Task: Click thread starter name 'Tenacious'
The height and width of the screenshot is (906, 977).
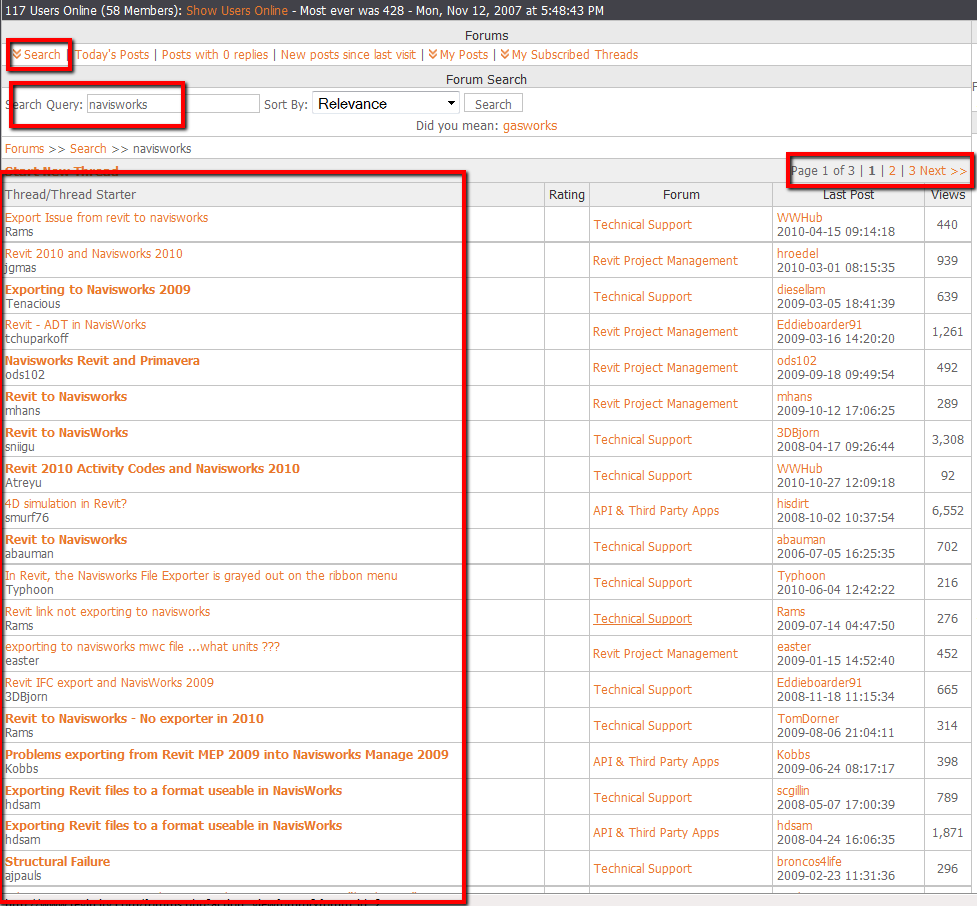Action: pyautogui.click(x=33, y=304)
